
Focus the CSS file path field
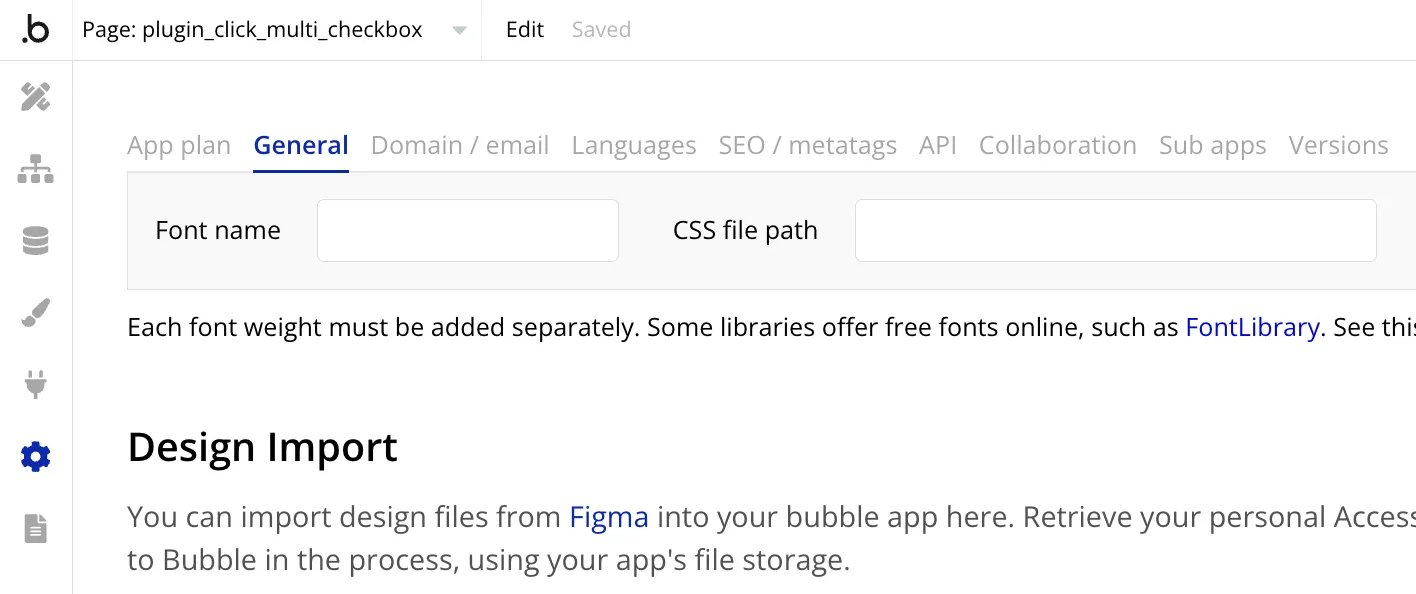click(1115, 231)
